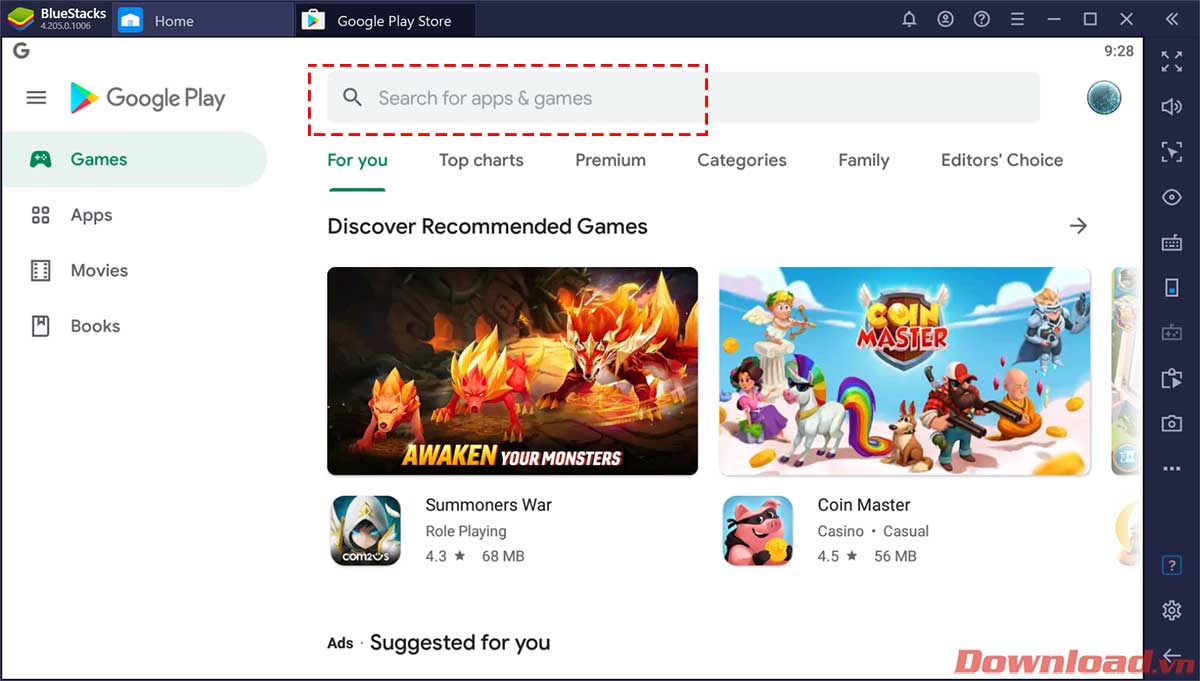Image resolution: width=1200 pixels, height=681 pixels.
Task: Select the Google Play Store tab
Action: (x=386, y=20)
